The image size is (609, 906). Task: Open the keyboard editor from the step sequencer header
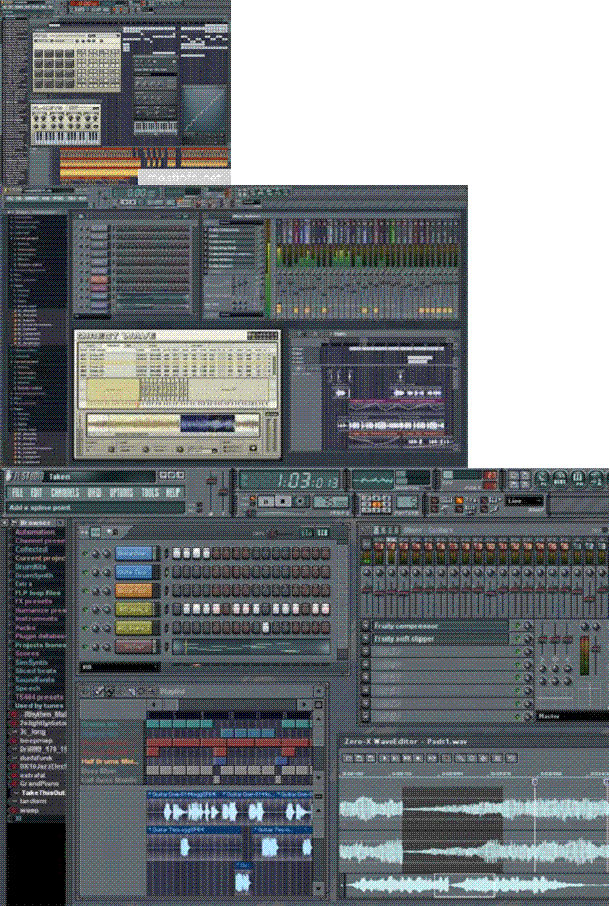[322, 532]
